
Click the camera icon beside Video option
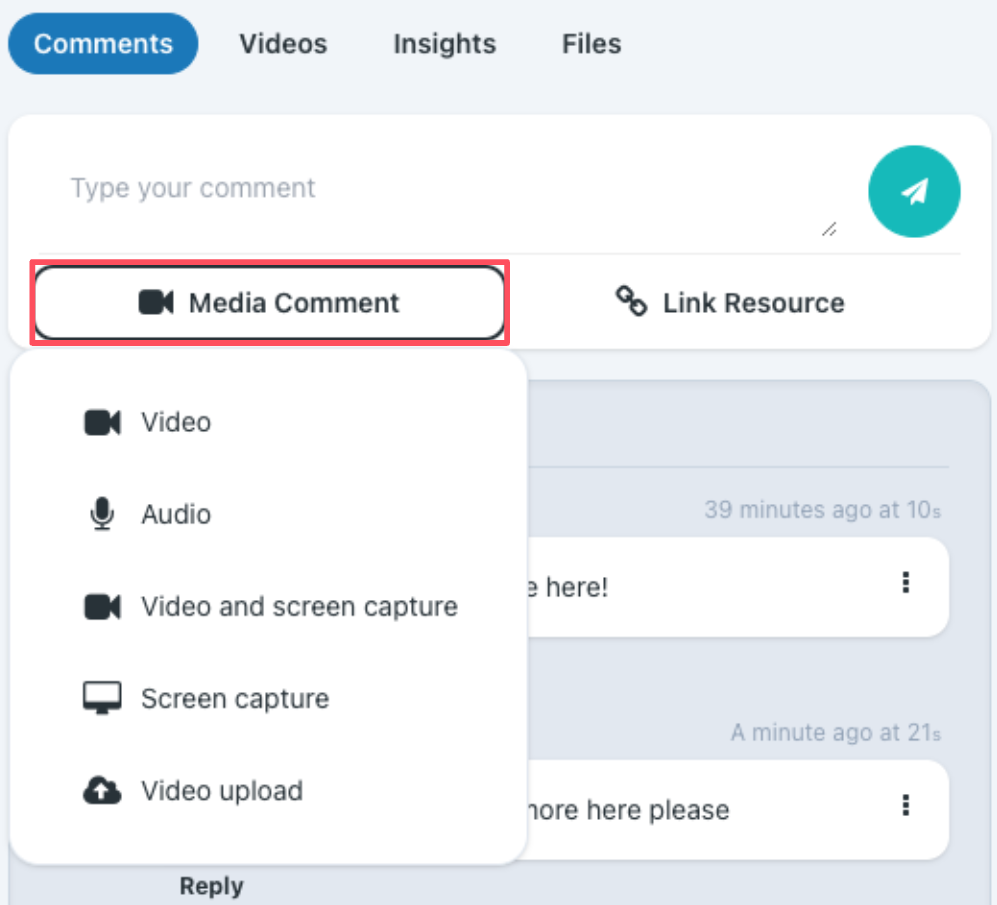pyautogui.click(x=102, y=422)
